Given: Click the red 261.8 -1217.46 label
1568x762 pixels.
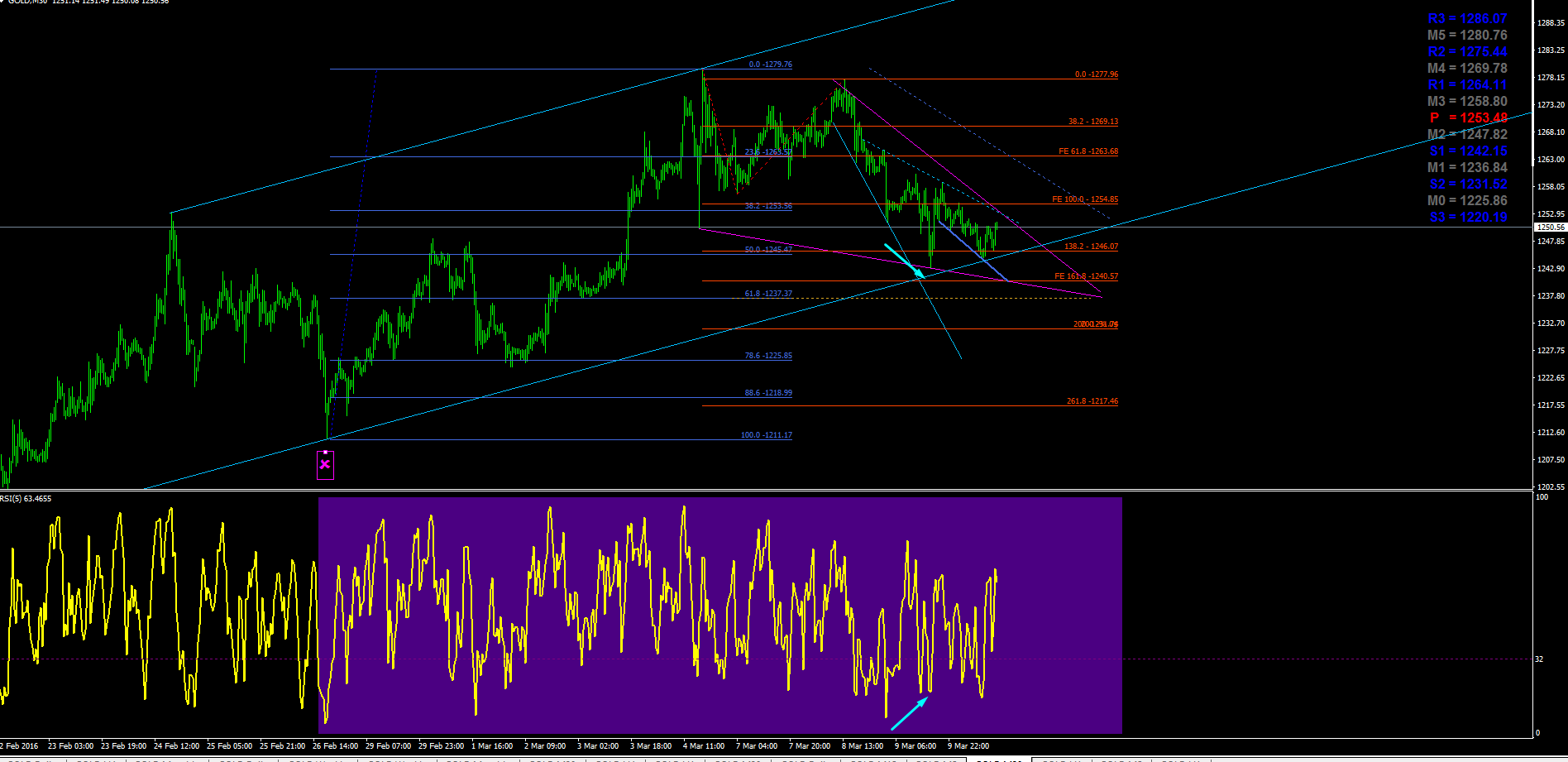Looking at the screenshot, I should [1092, 401].
